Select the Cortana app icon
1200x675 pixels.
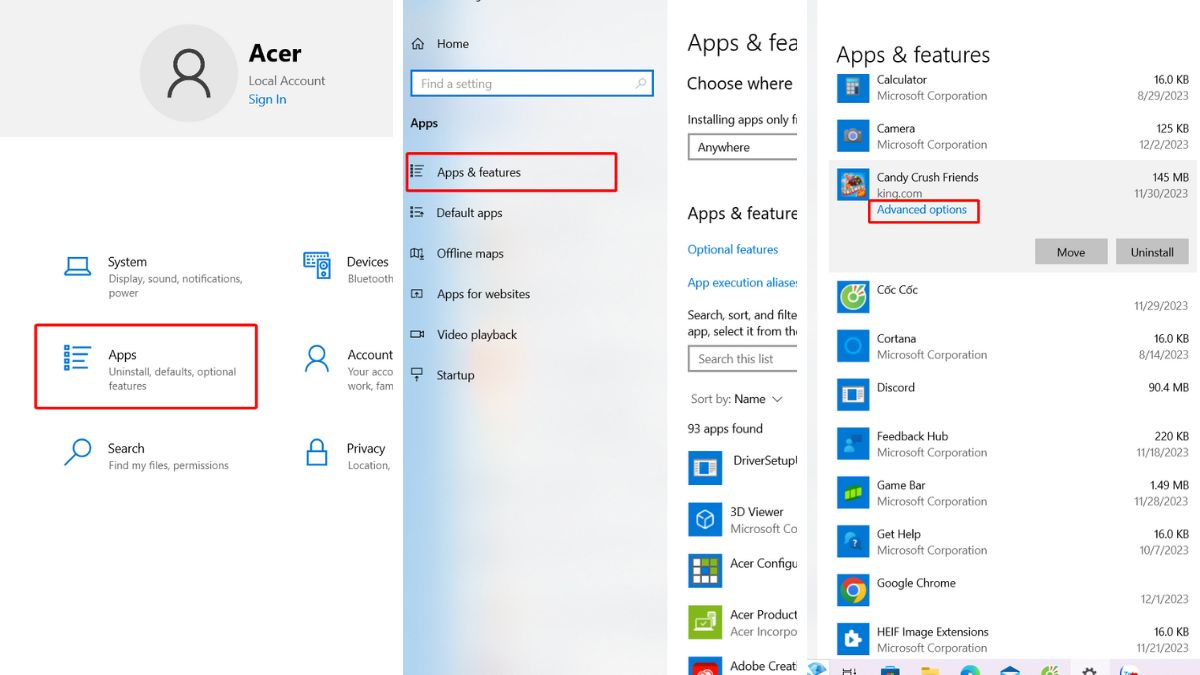(x=853, y=346)
